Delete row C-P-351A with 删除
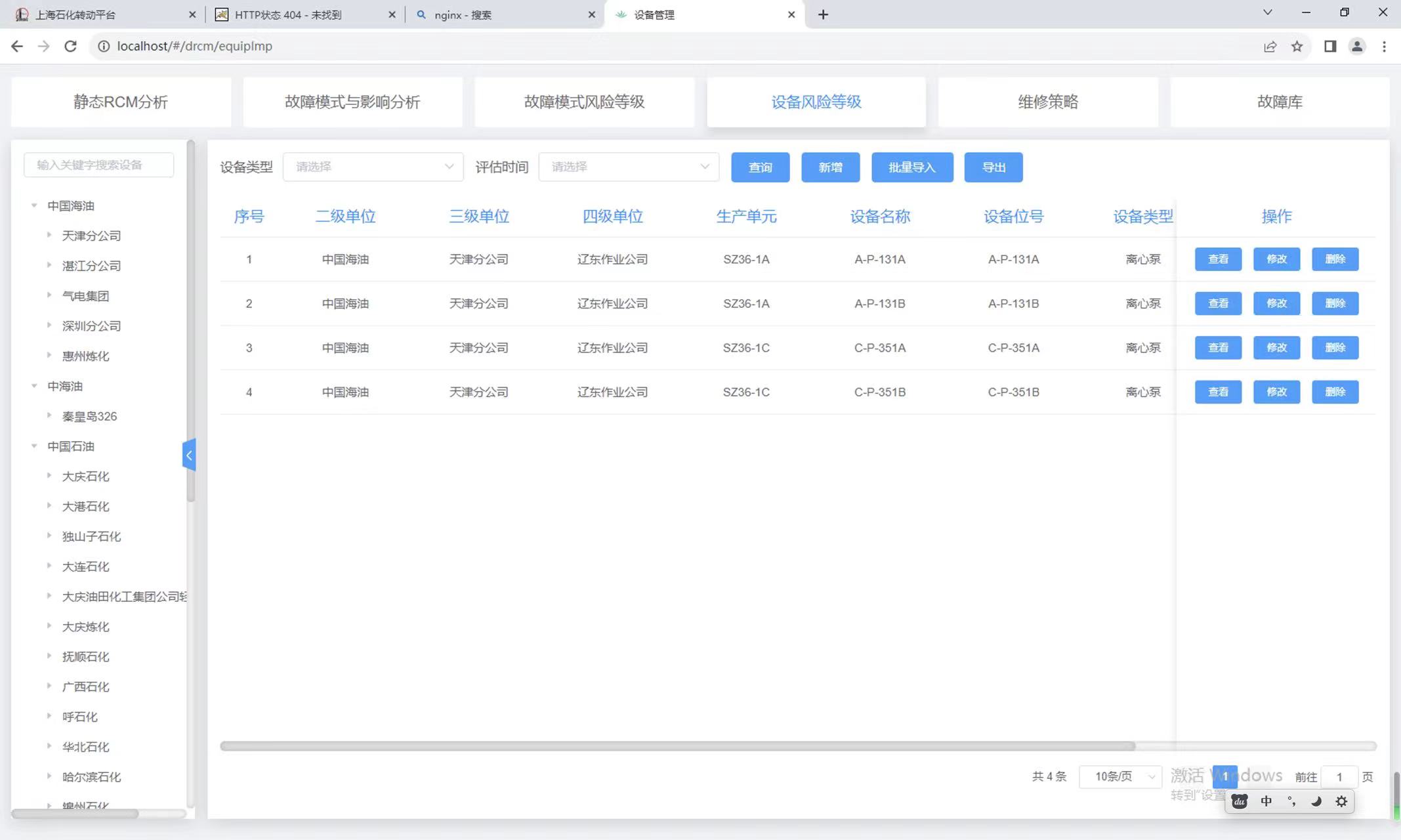The height and width of the screenshot is (840, 1401). pos(1335,348)
